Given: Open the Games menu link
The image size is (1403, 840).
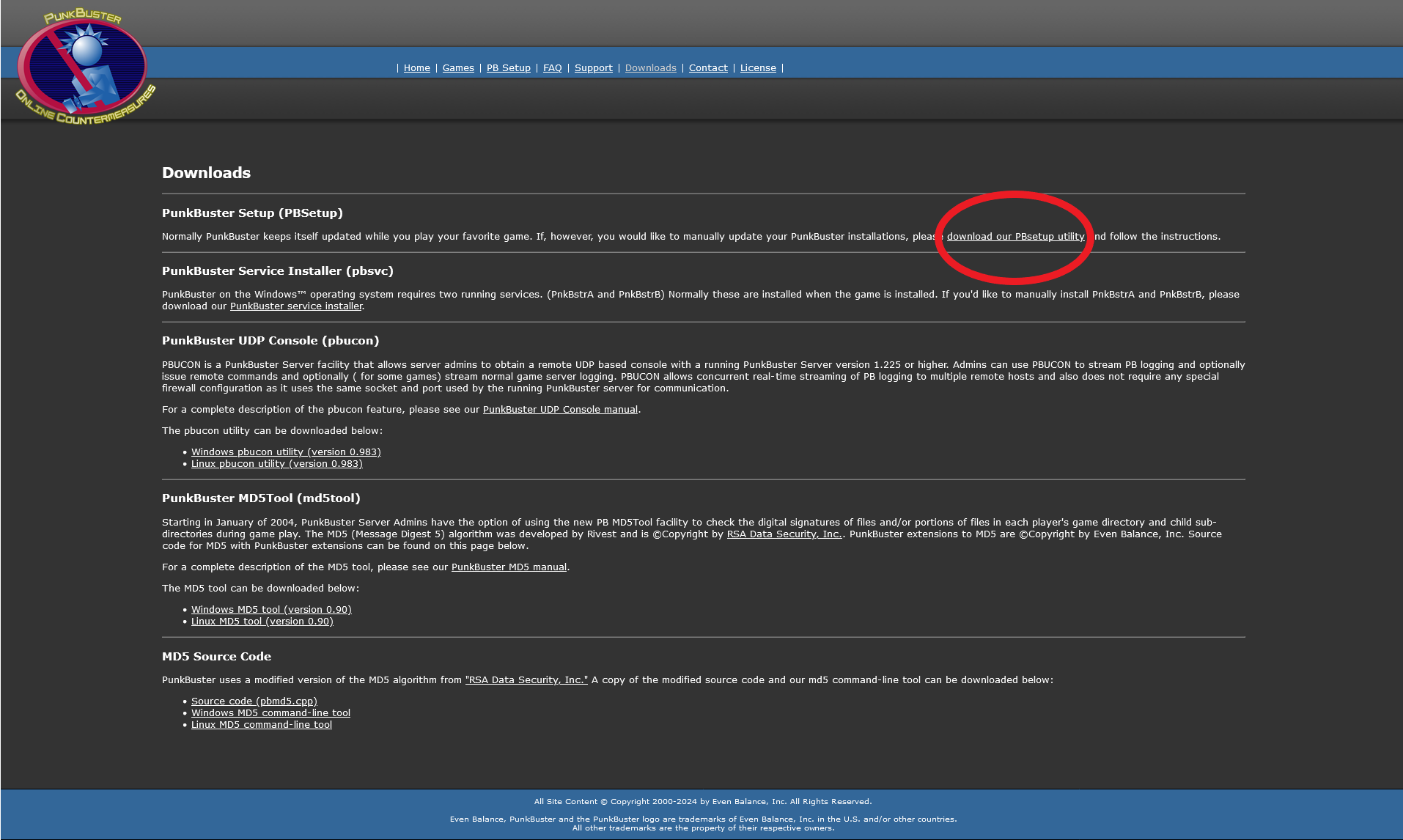Looking at the screenshot, I should coord(458,68).
